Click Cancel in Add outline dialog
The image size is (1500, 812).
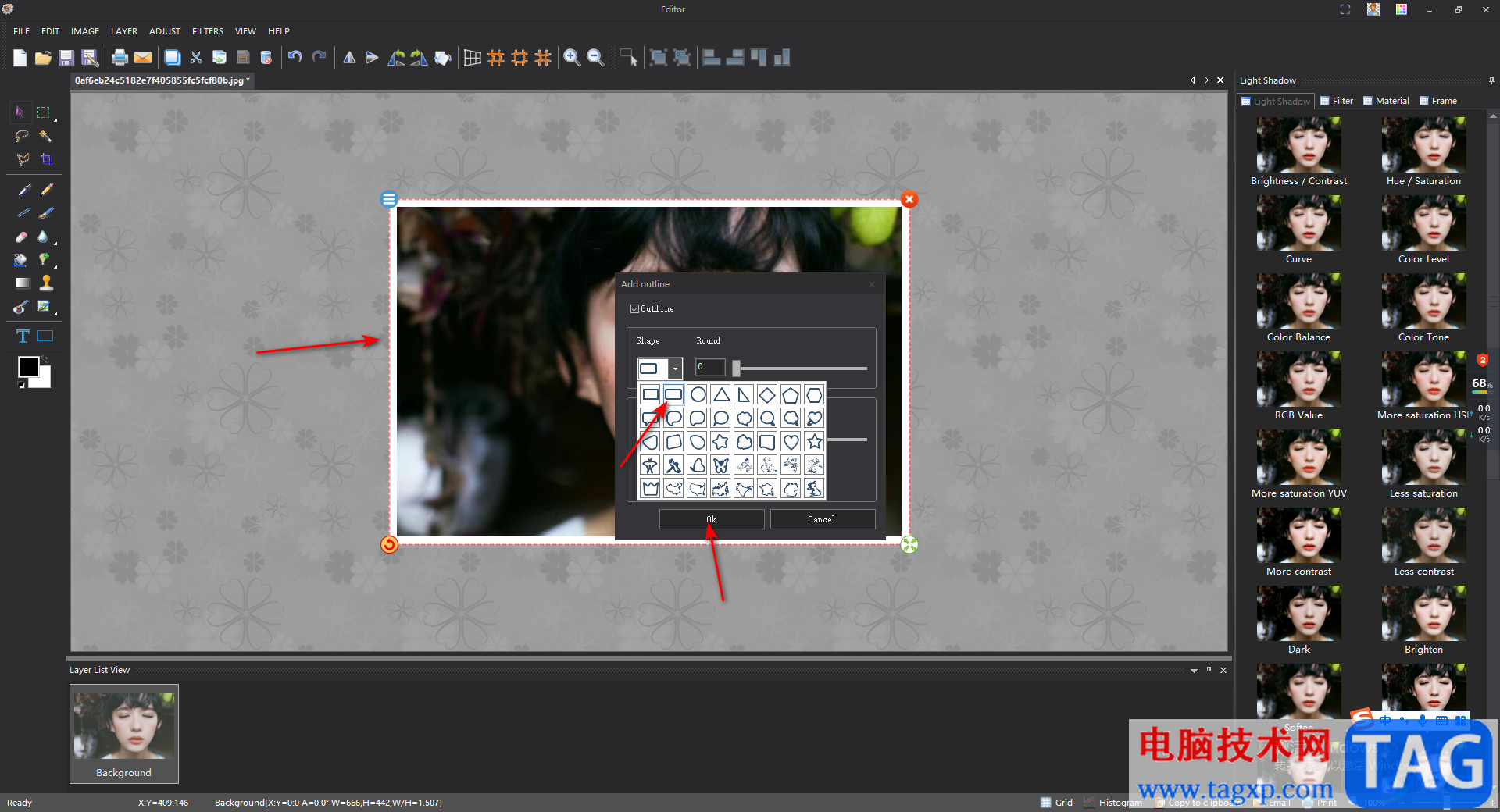coord(823,519)
